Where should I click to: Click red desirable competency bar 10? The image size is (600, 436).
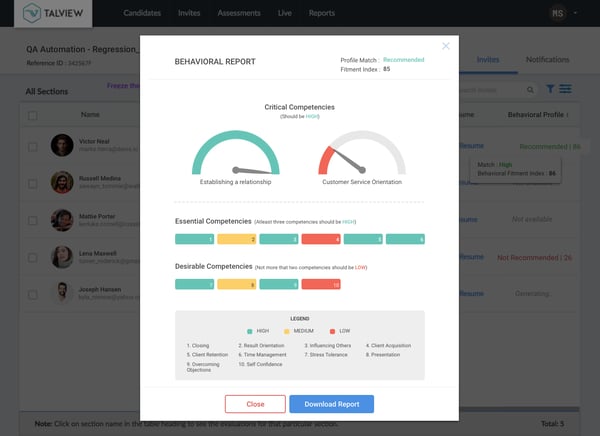[x=321, y=284]
